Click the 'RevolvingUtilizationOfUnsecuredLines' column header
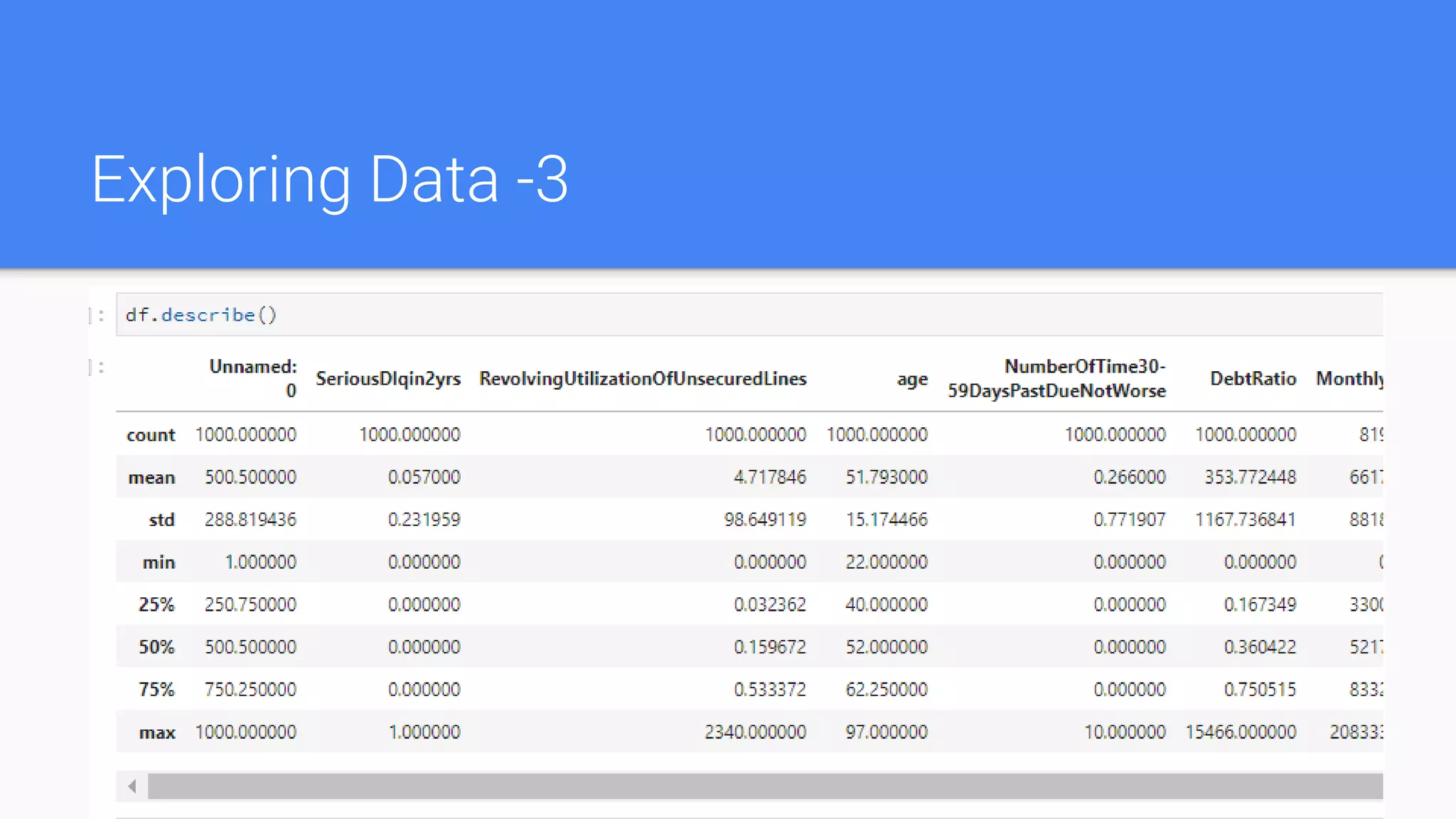Viewport: 1456px width, 819px height. tap(643, 378)
